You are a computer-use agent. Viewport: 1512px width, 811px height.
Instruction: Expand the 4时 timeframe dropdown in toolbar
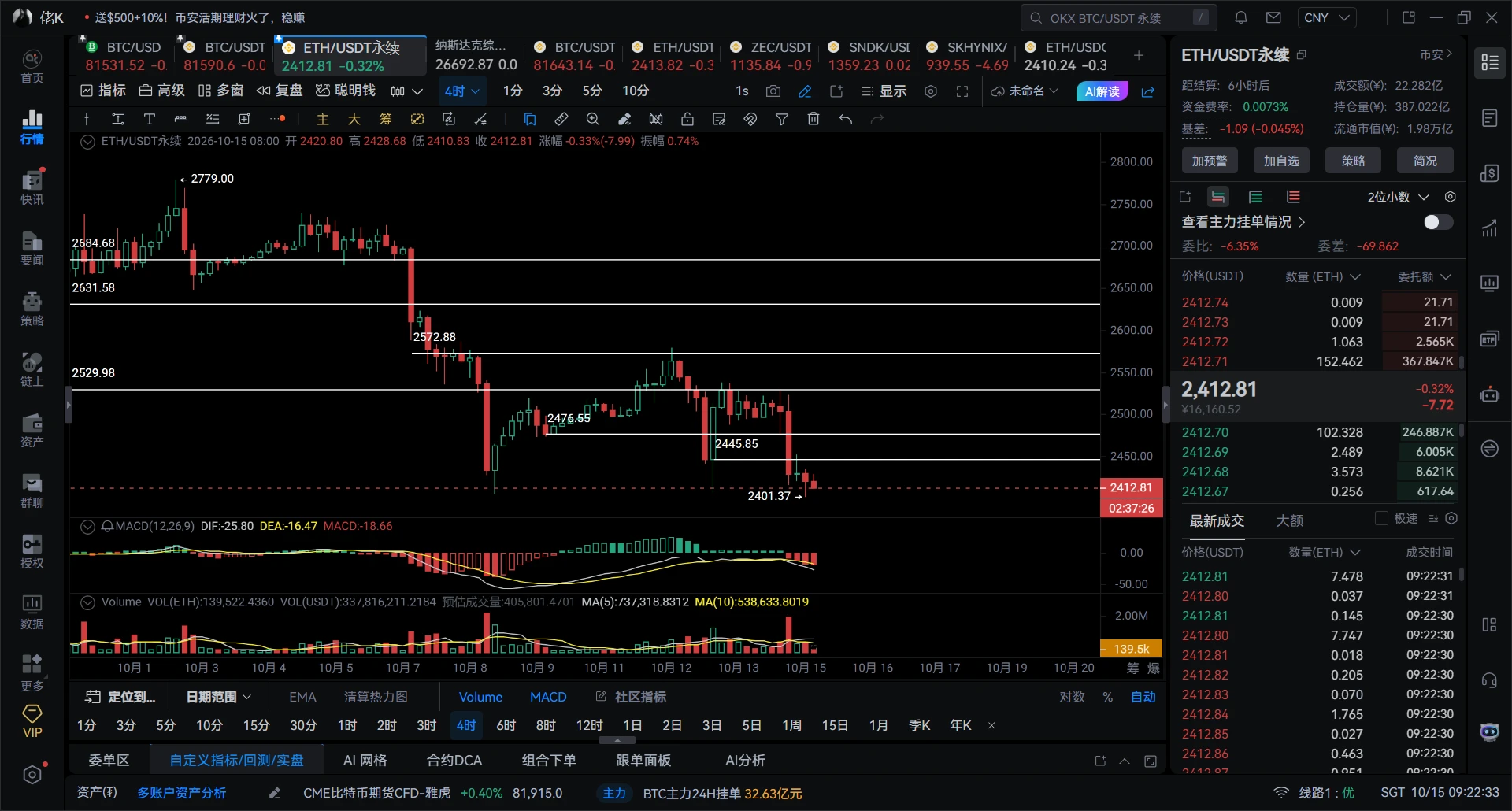461,91
